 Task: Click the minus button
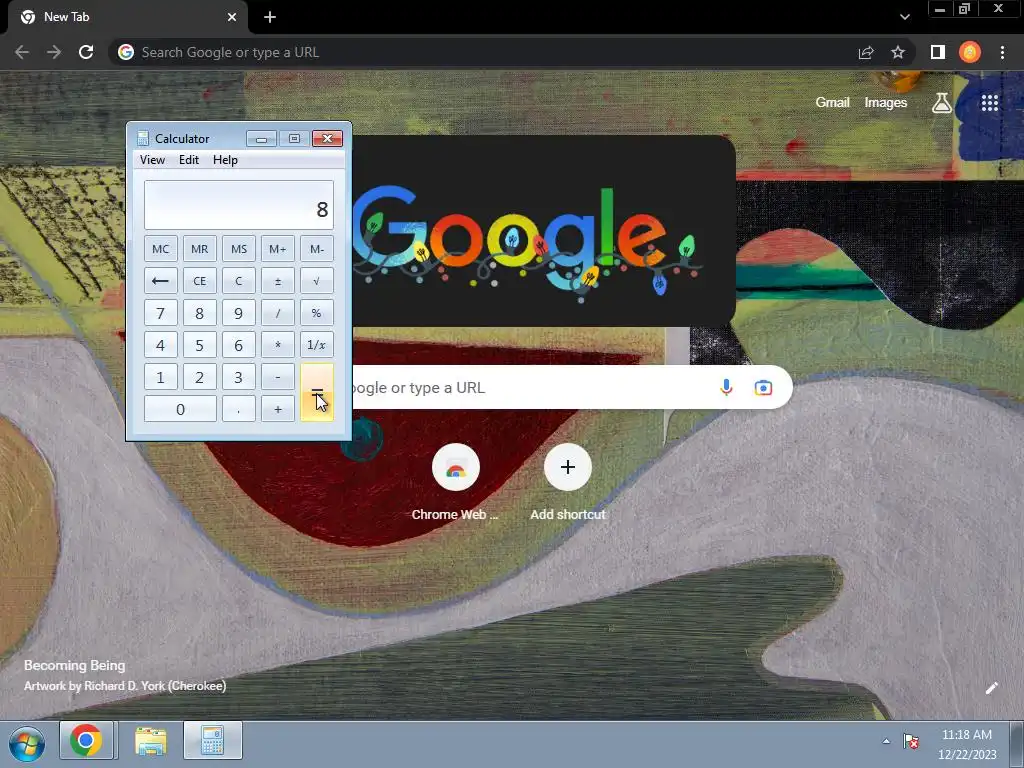point(278,377)
